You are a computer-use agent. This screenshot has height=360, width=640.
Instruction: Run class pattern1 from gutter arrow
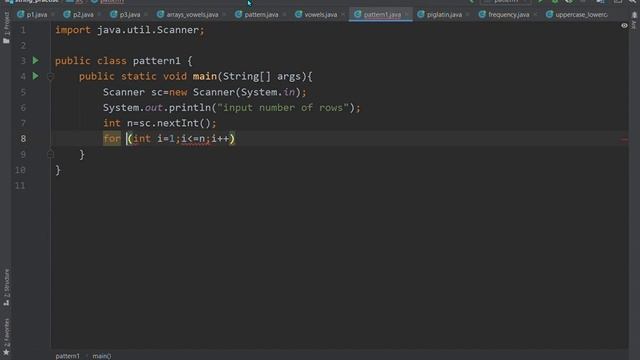pos(36,60)
